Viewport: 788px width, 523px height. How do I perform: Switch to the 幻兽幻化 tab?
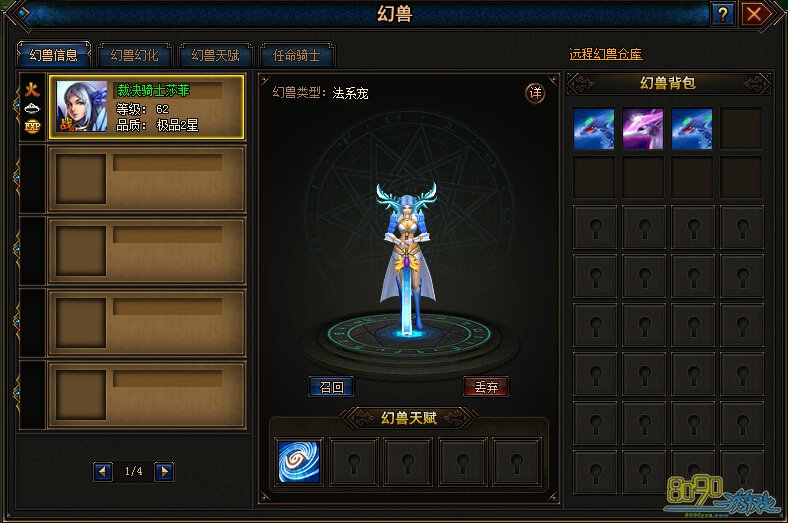(x=135, y=55)
